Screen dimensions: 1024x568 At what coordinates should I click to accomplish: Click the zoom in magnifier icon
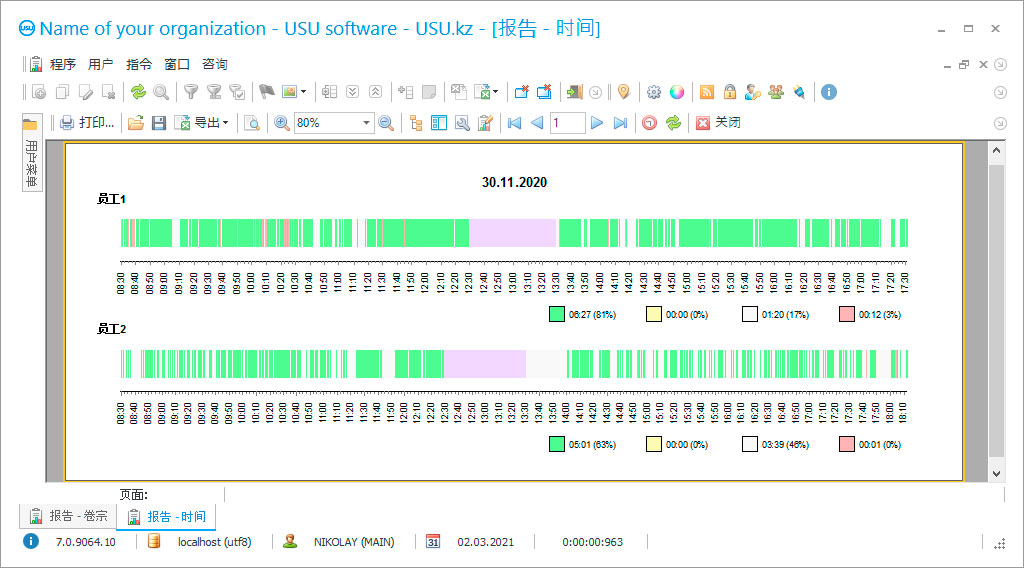pos(282,123)
